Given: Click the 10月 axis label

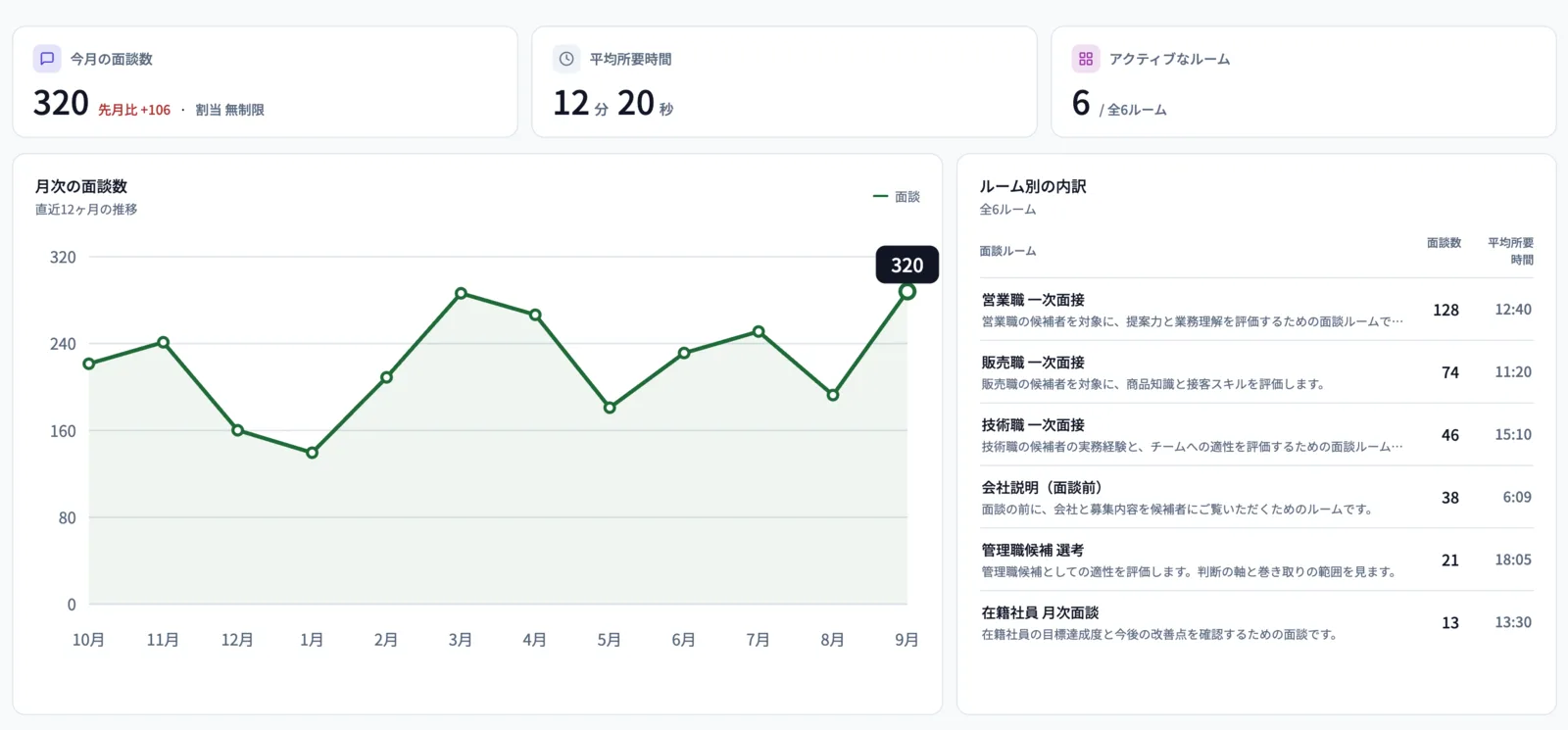Looking at the screenshot, I should tap(88, 640).
